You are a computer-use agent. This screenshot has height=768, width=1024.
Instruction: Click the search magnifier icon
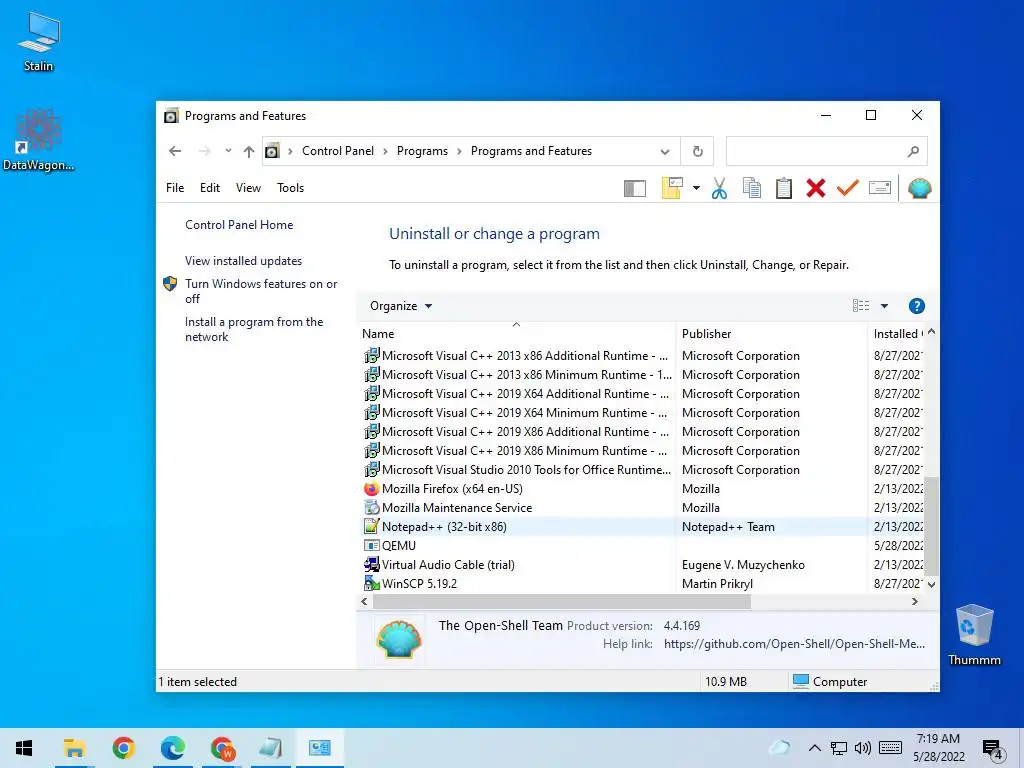913,152
